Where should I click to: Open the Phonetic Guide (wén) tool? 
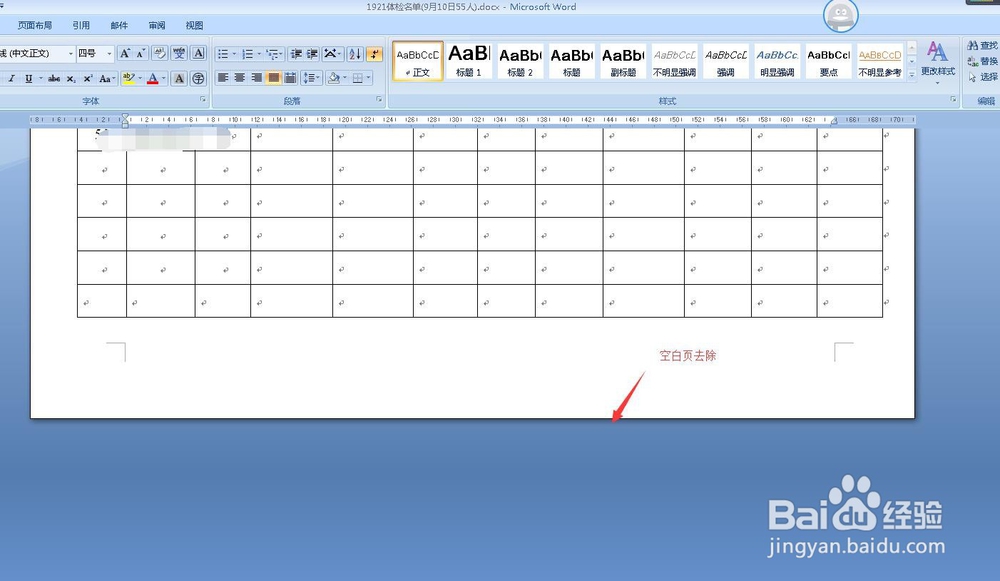(x=179, y=54)
